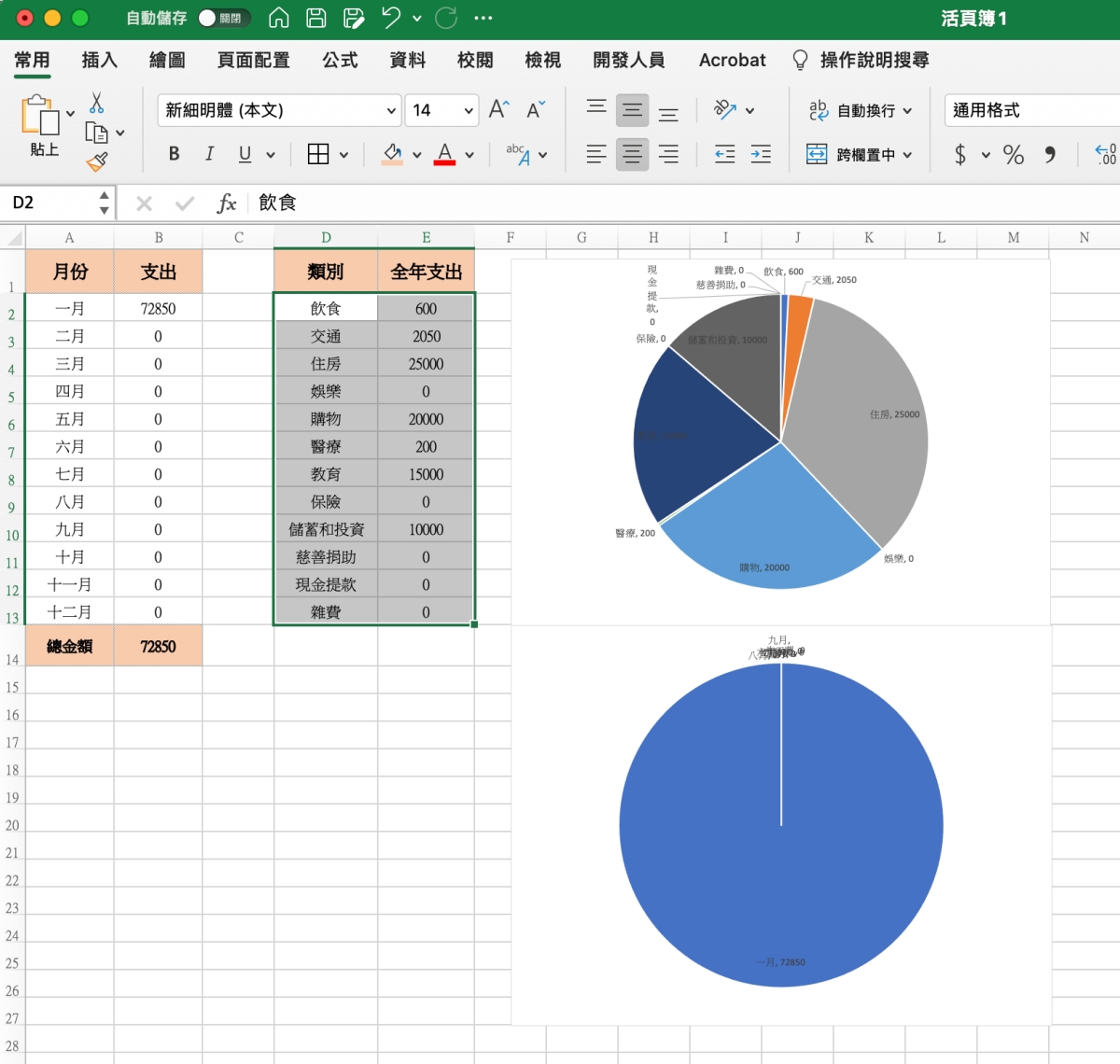Select the monthly expenses pie chart

781,825
